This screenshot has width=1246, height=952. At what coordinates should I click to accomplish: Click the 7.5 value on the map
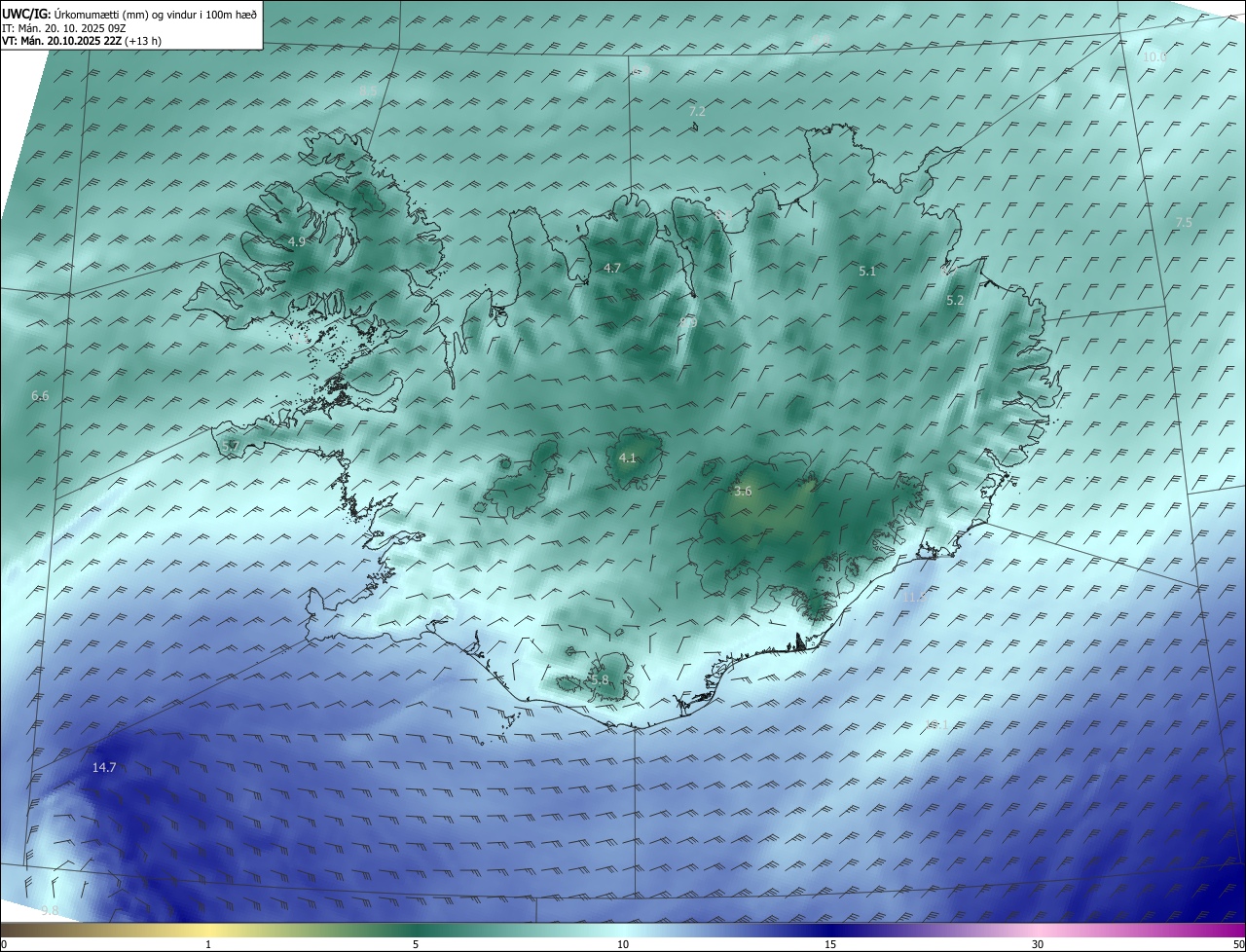pyautogui.click(x=1184, y=223)
